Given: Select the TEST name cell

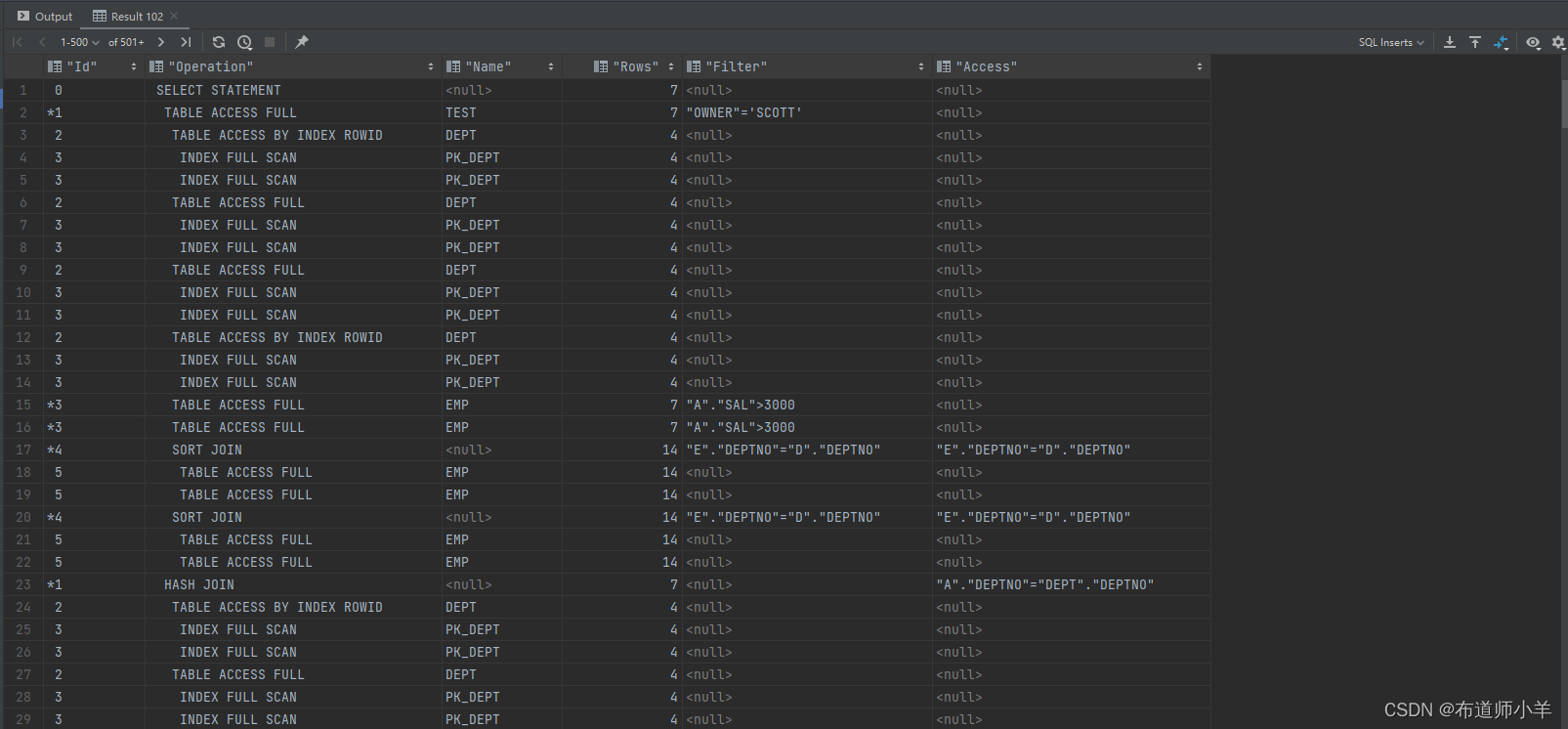Looking at the screenshot, I should (x=502, y=112).
